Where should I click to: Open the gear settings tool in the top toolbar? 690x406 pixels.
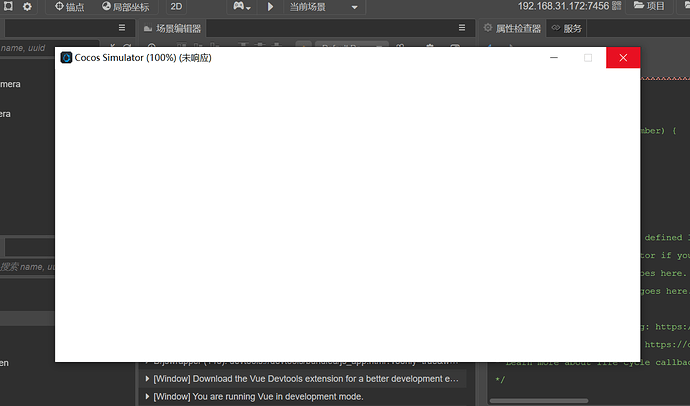click(27, 7)
